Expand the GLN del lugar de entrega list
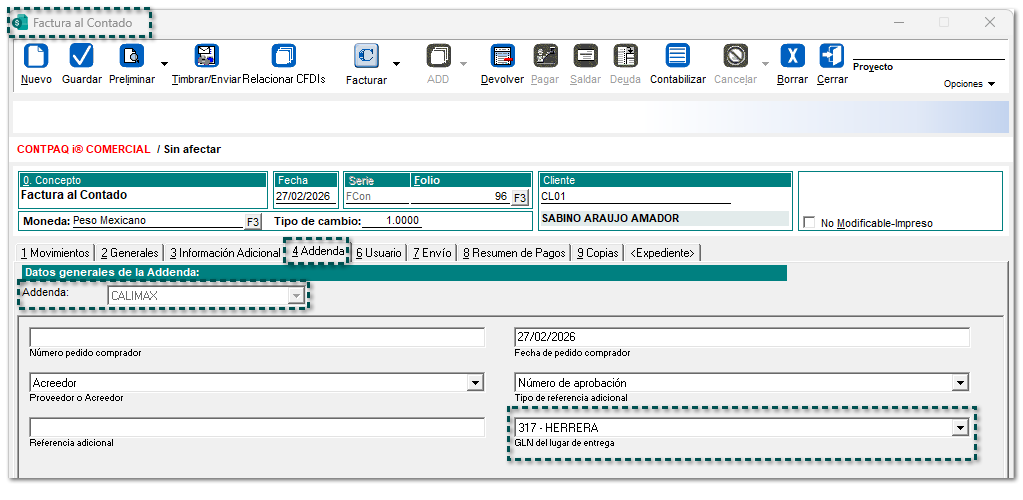Image resolution: width=1023 pixels, height=500 pixels. click(960, 428)
